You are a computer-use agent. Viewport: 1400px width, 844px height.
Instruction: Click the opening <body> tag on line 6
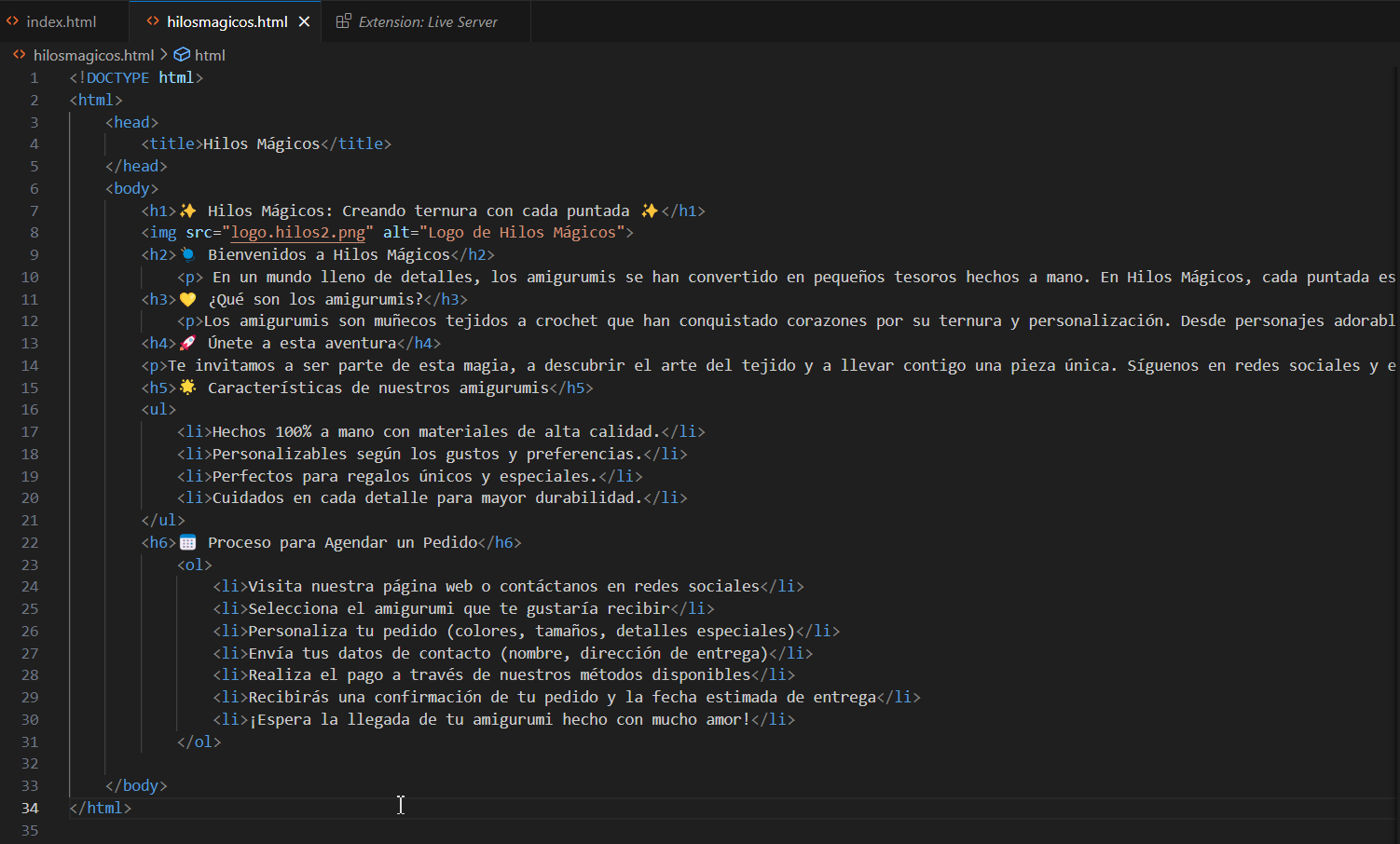click(131, 188)
